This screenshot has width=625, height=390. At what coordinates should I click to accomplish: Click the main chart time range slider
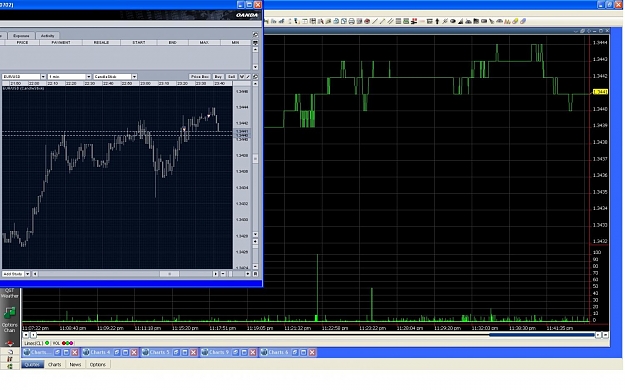point(542,335)
